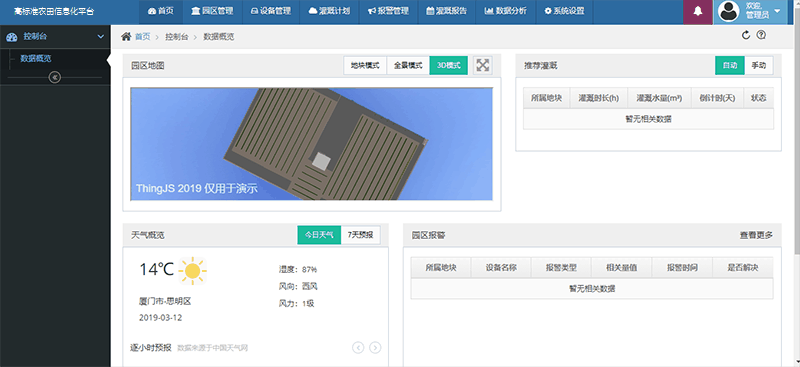Select 自动 irrigation mode
This screenshot has width=800, height=367.
(x=730, y=65)
